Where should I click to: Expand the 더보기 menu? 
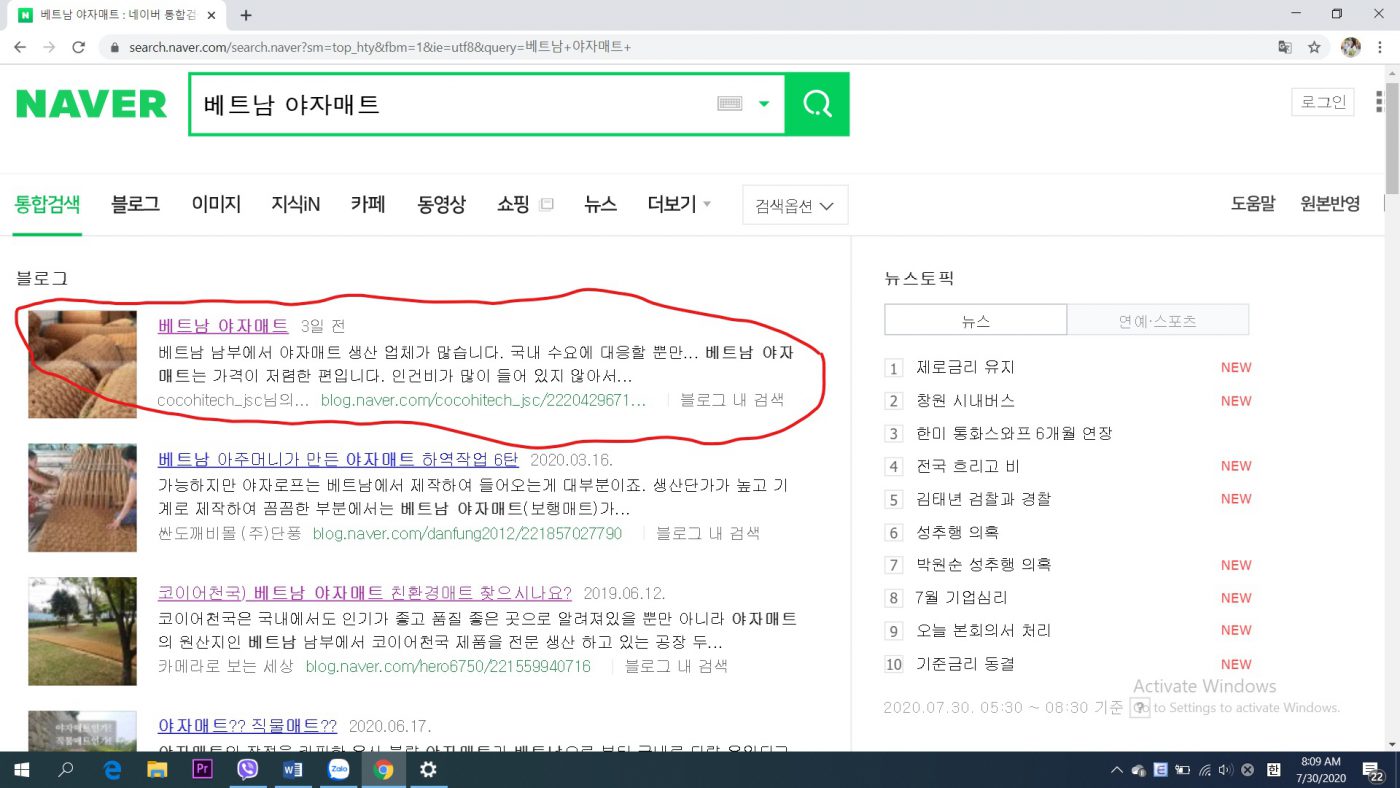click(679, 204)
